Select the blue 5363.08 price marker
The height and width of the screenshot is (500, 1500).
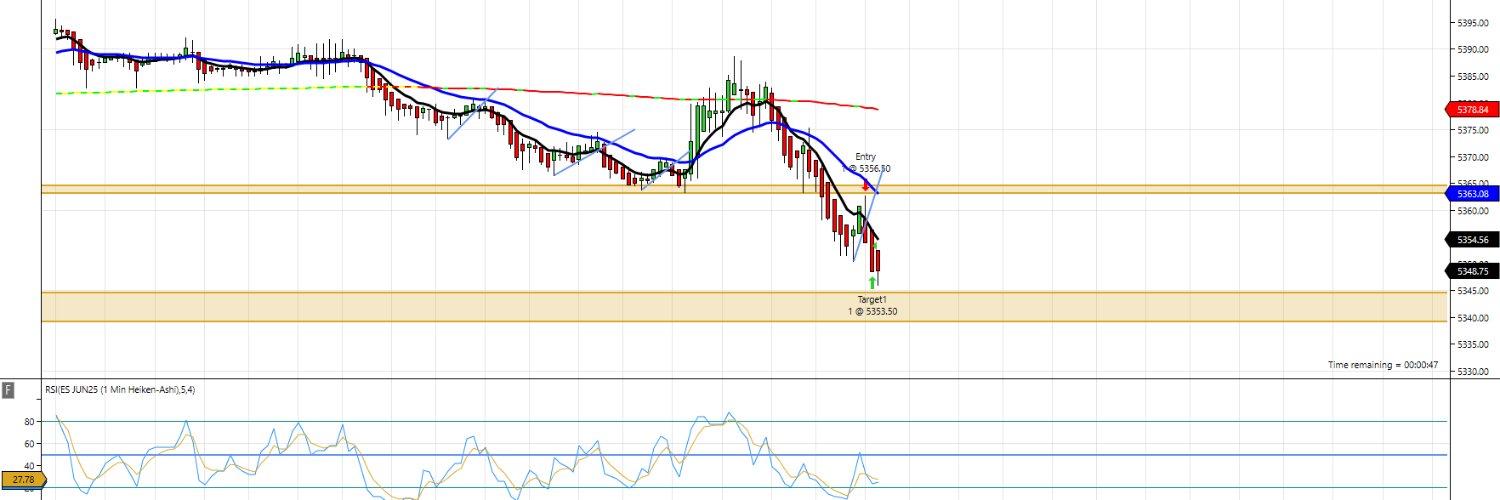click(1473, 193)
